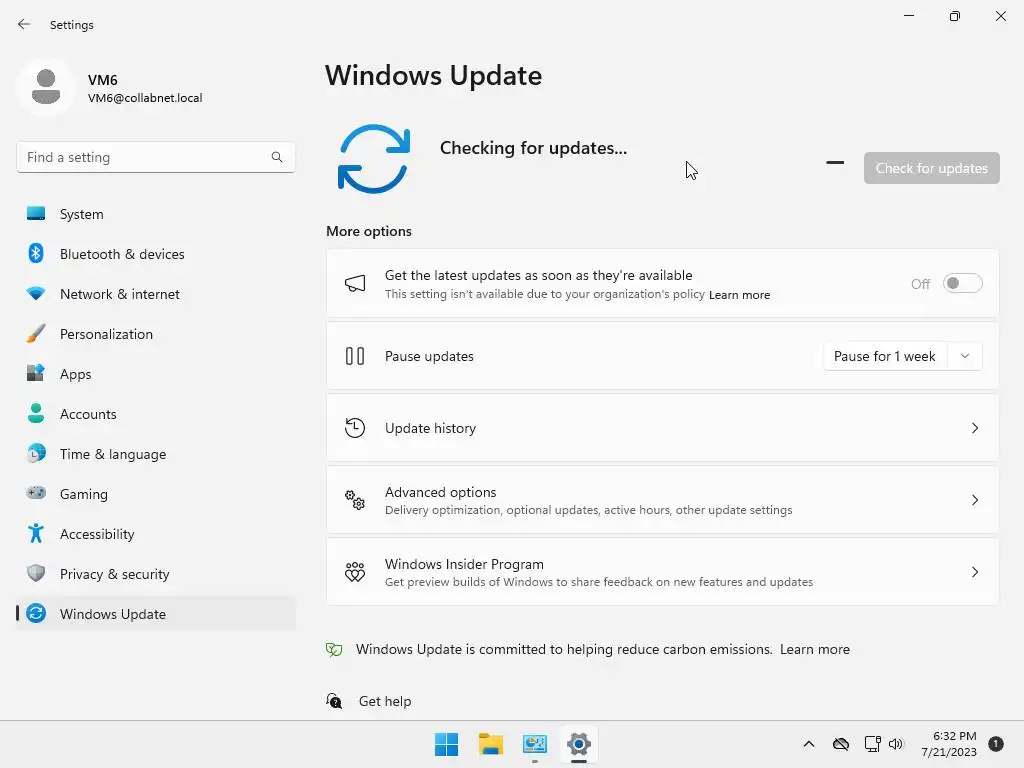Click the Windows Insider hearts icon

355,572
